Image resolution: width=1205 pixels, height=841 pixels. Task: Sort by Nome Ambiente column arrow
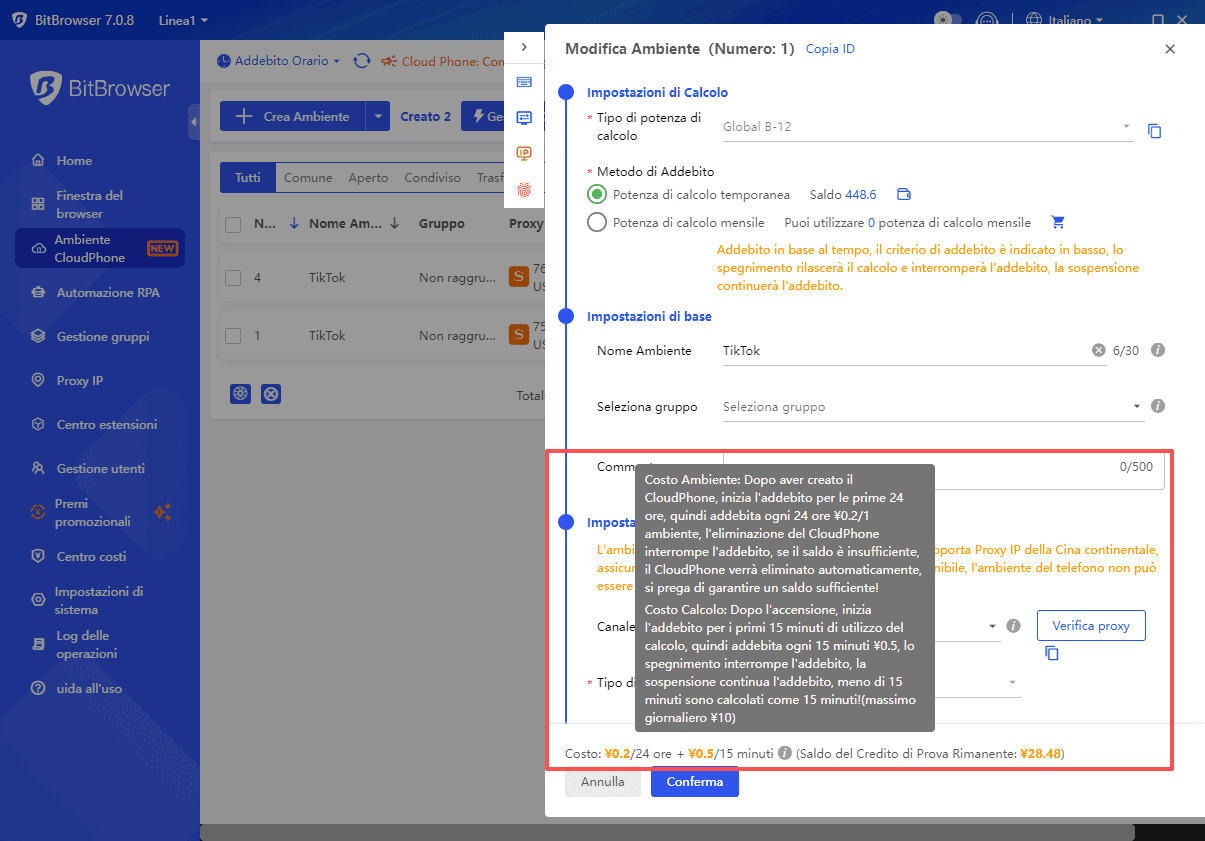395,224
